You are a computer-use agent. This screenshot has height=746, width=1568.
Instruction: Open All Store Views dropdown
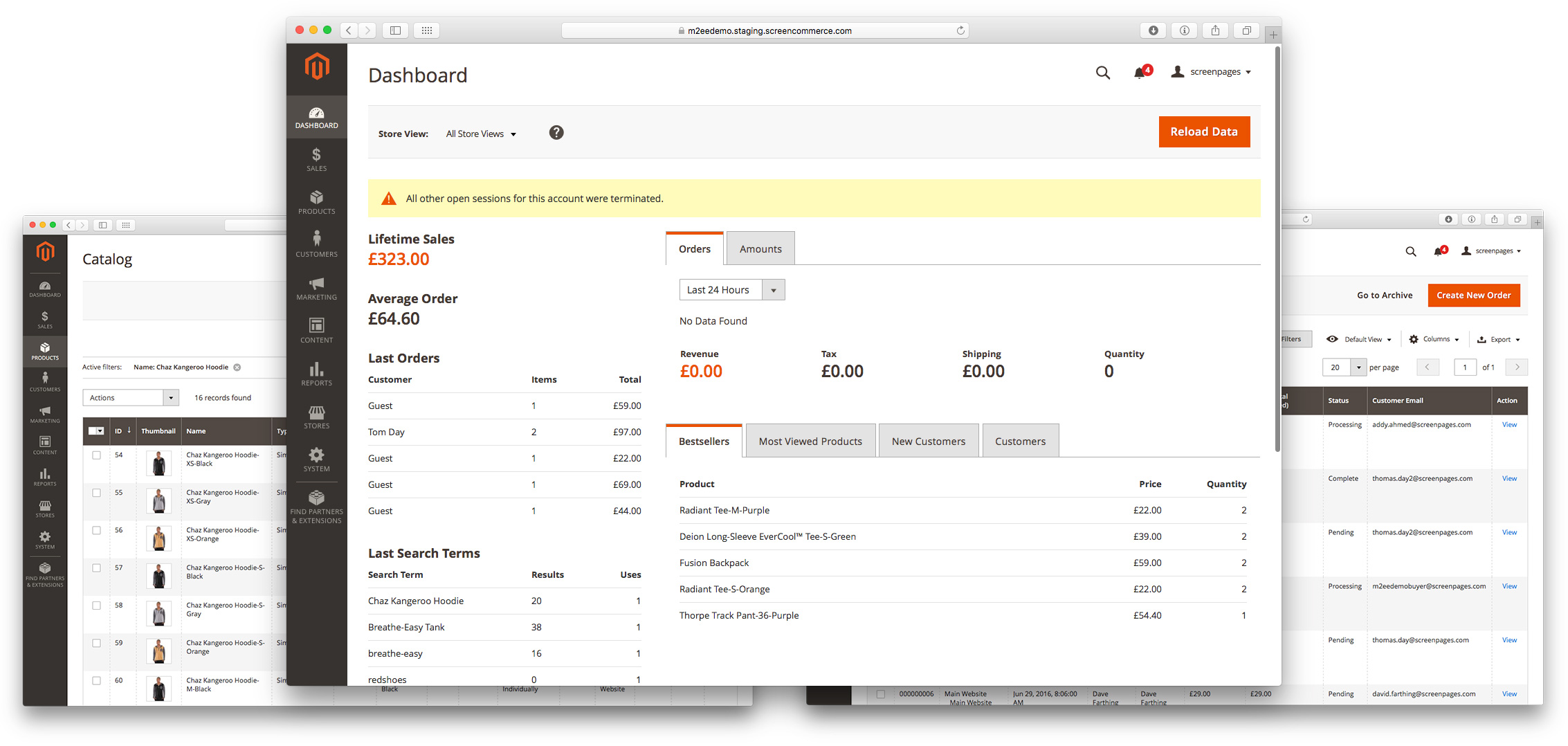point(481,134)
